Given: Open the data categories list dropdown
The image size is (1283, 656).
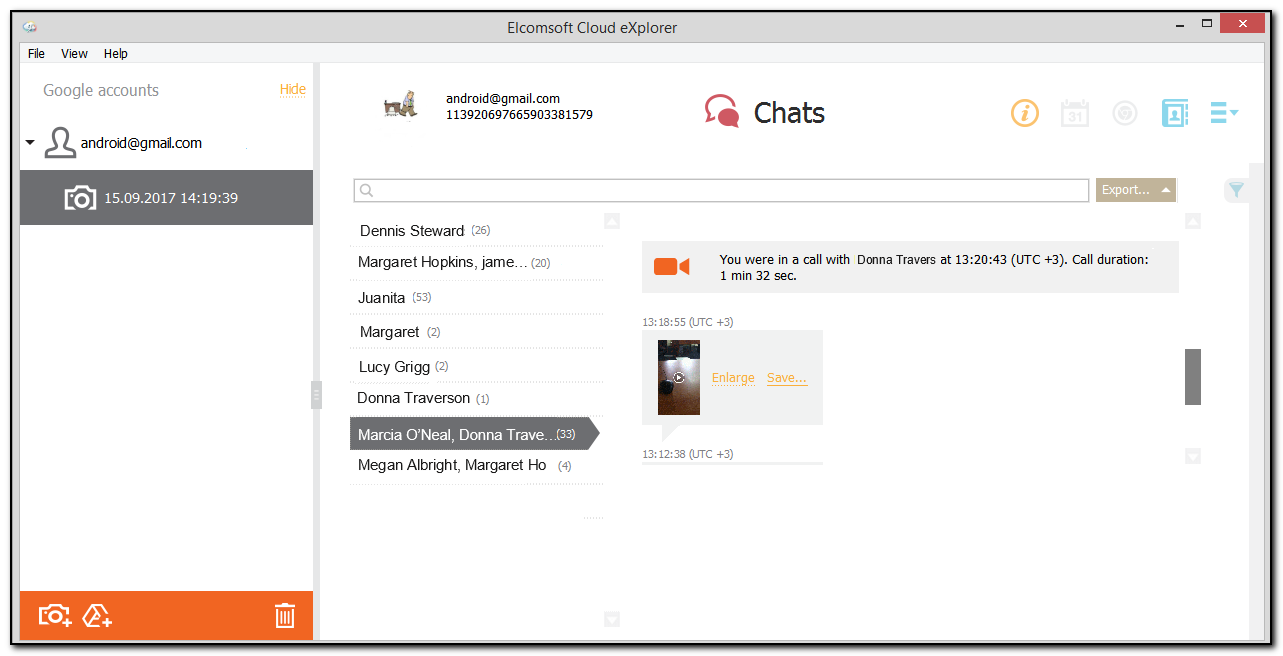Looking at the screenshot, I should [x=1224, y=113].
